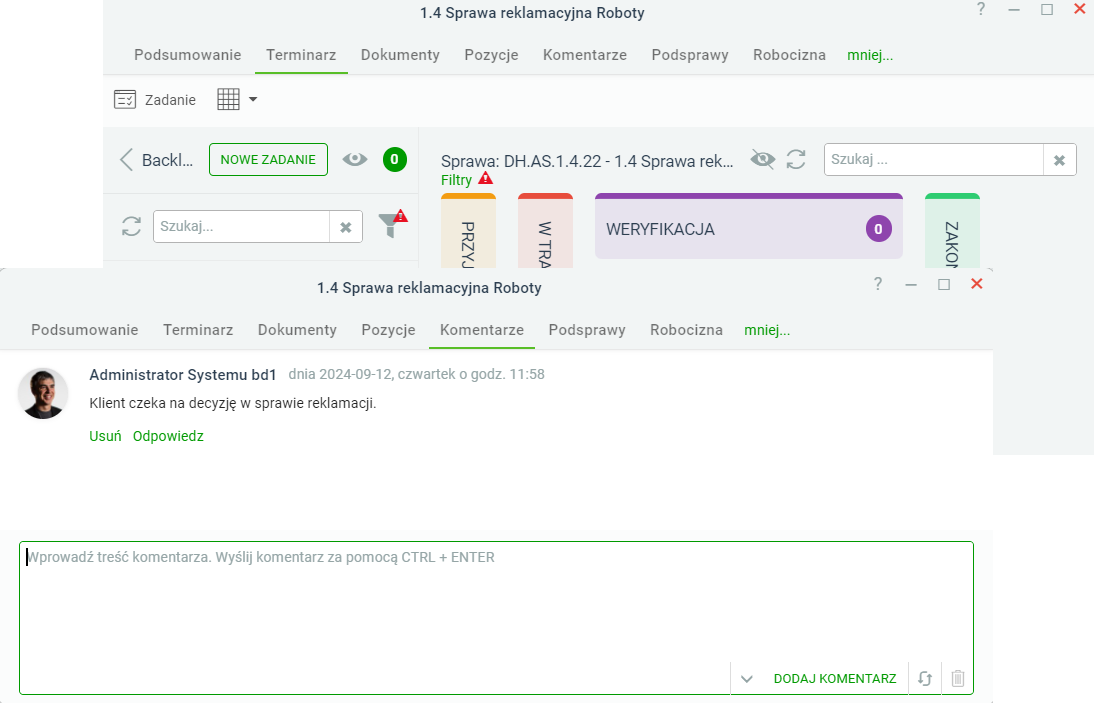1094x703 pixels.
Task: Open Pozycje tab in the back window
Action: point(491,55)
